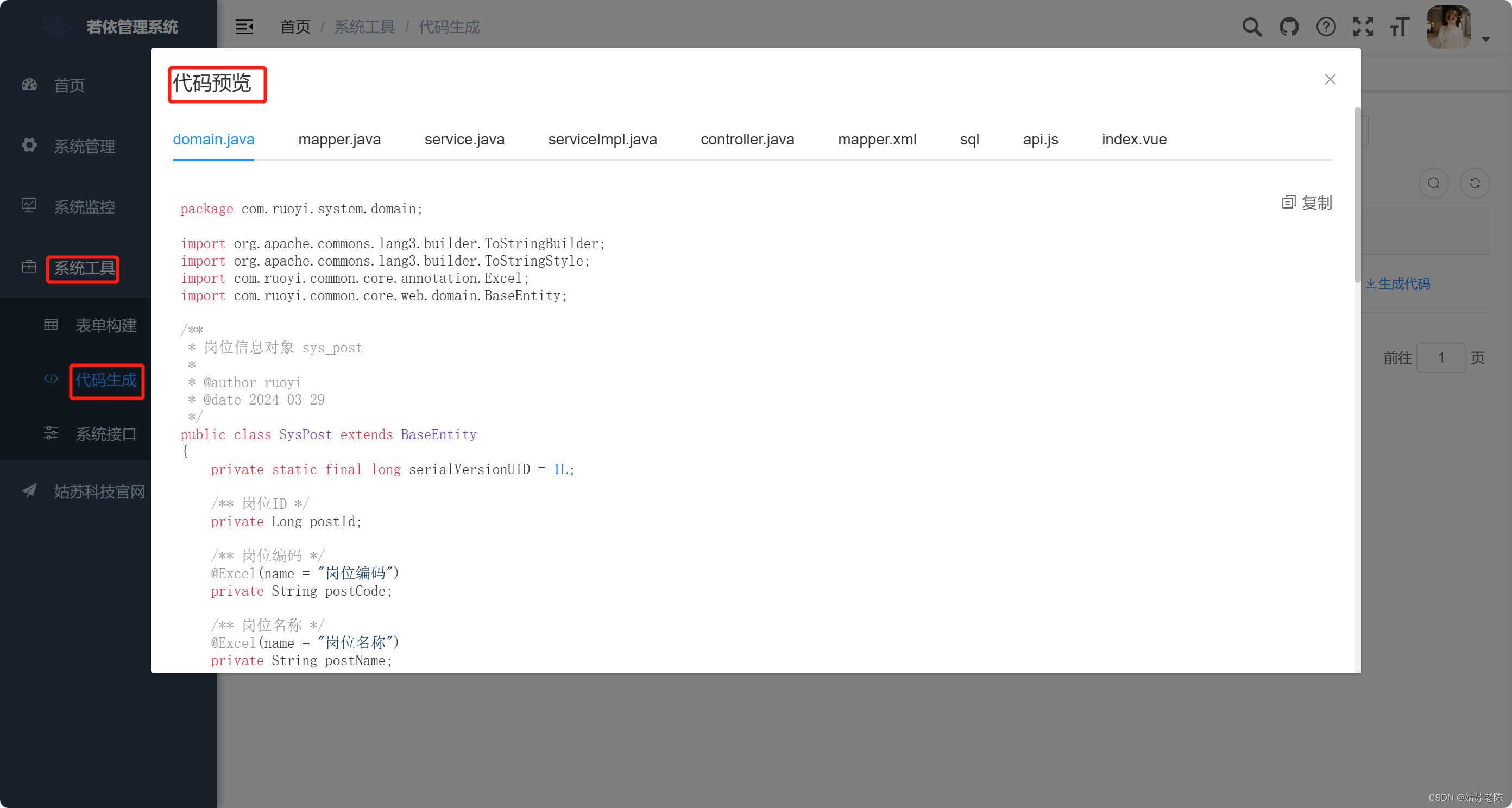Viewport: 1512px width, 808px height.
Task: Click the background round refresh button
Action: 1475,183
